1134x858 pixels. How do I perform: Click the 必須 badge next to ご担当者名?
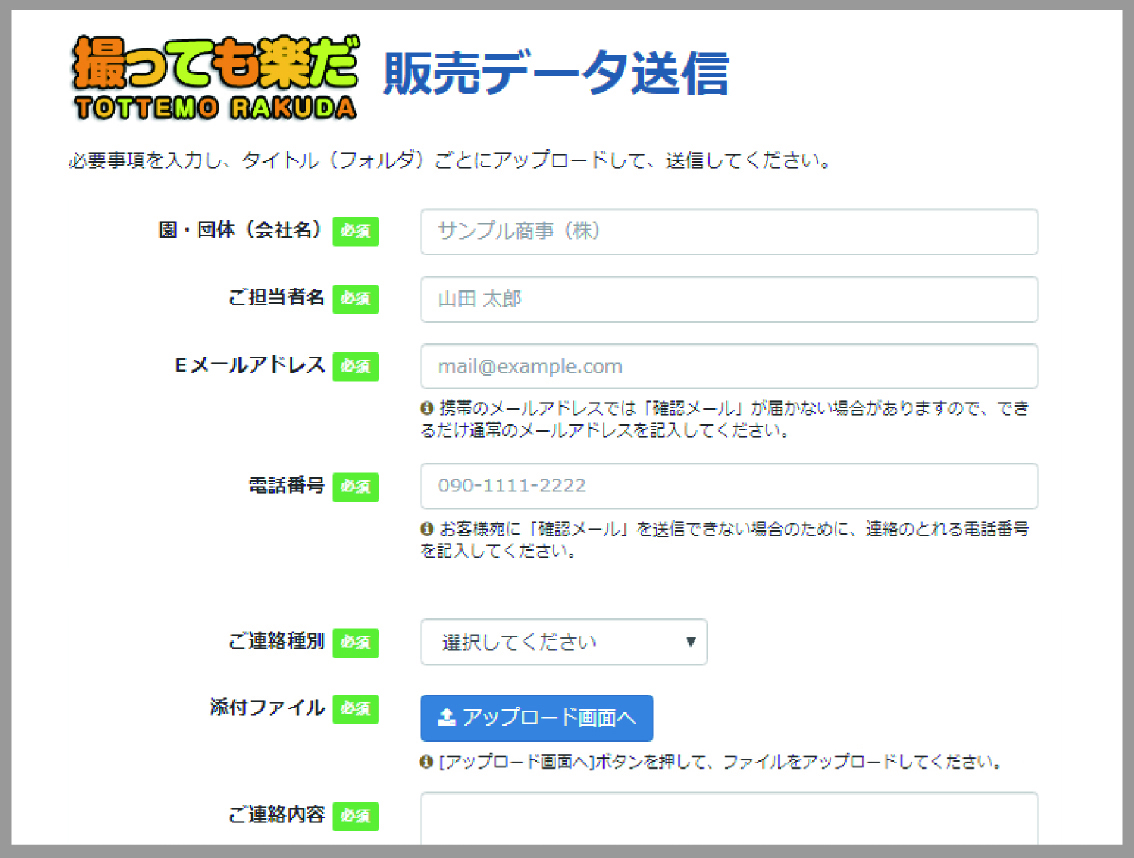355,298
